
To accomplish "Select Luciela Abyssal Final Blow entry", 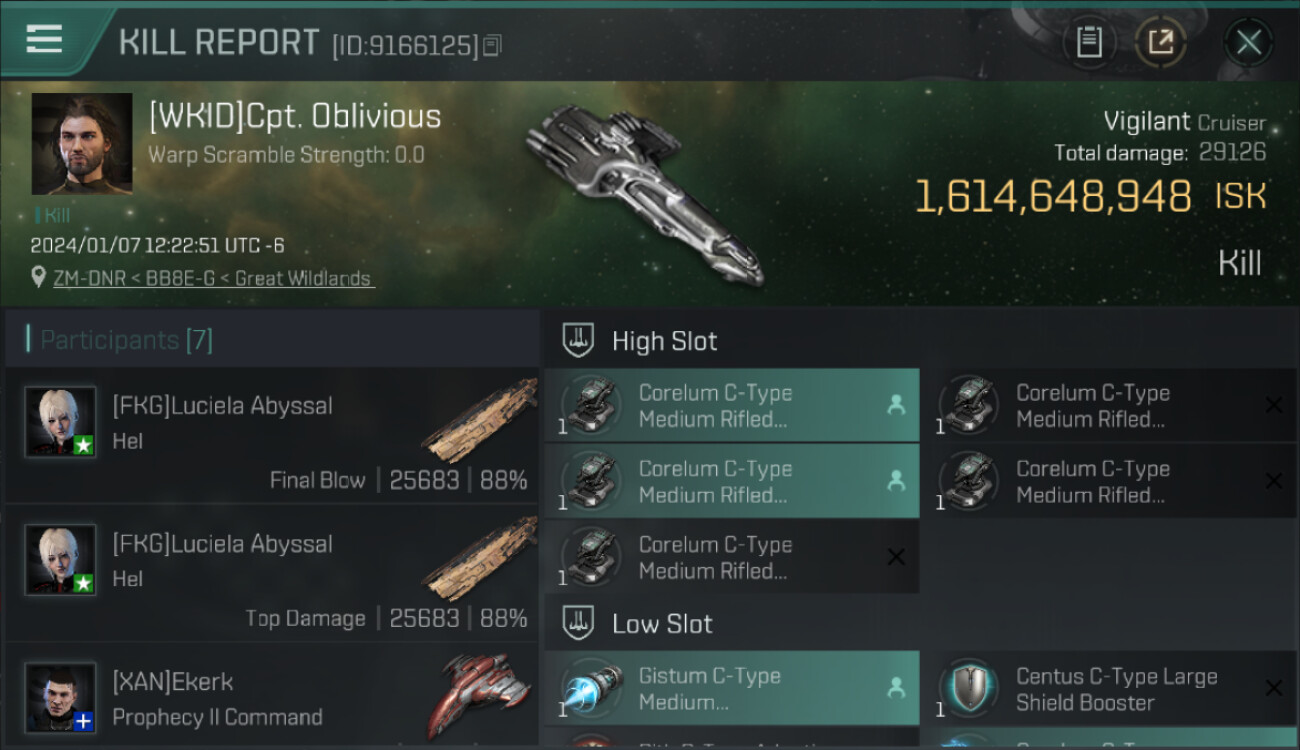I will 272,436.
